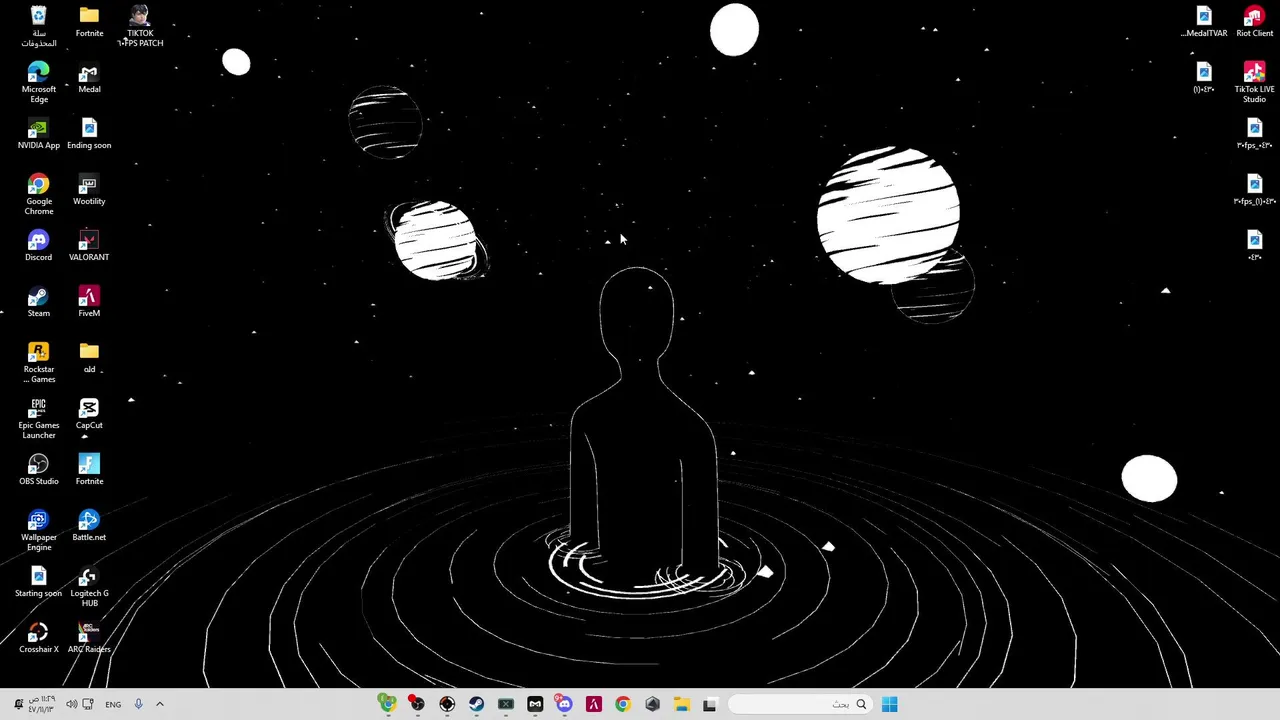The width and height of the screenshot is (1280, 720).
Task: Launch the ARC Raiders desktop shortcut
Action: tap(89, 638)
